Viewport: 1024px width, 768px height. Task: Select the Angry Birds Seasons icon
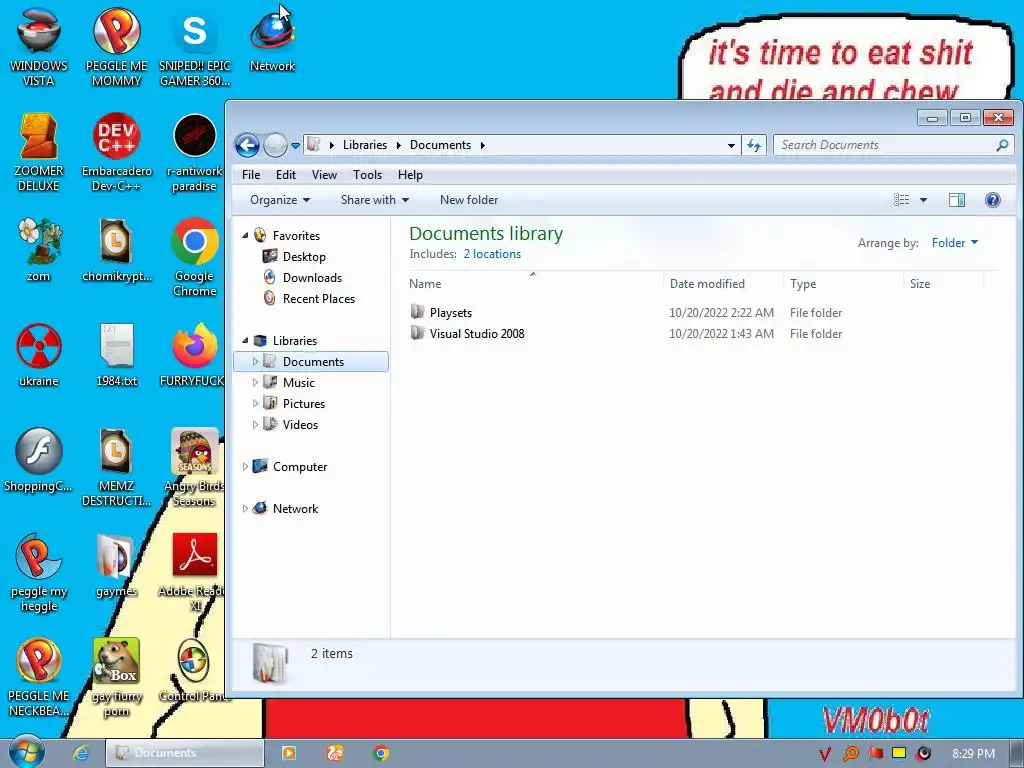[195, 468]
